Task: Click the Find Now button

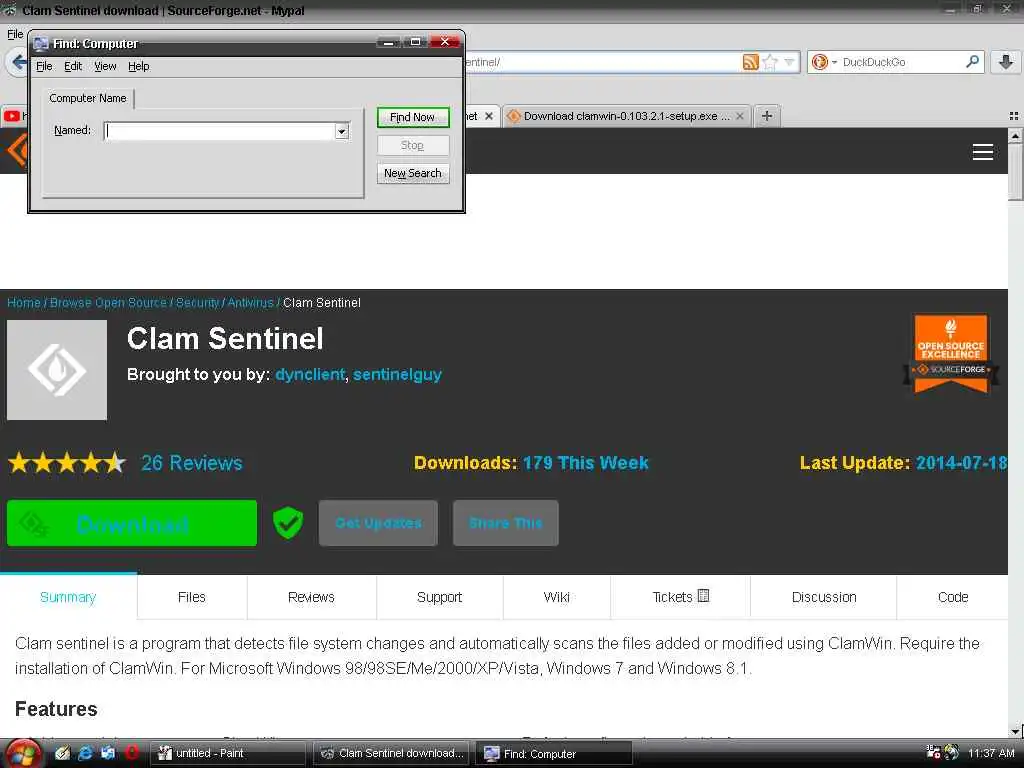Action: pos(413,118)
